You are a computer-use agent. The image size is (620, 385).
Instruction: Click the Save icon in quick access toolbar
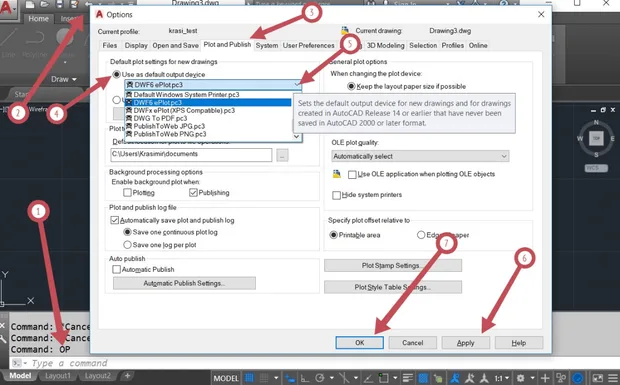click(59, 4)
